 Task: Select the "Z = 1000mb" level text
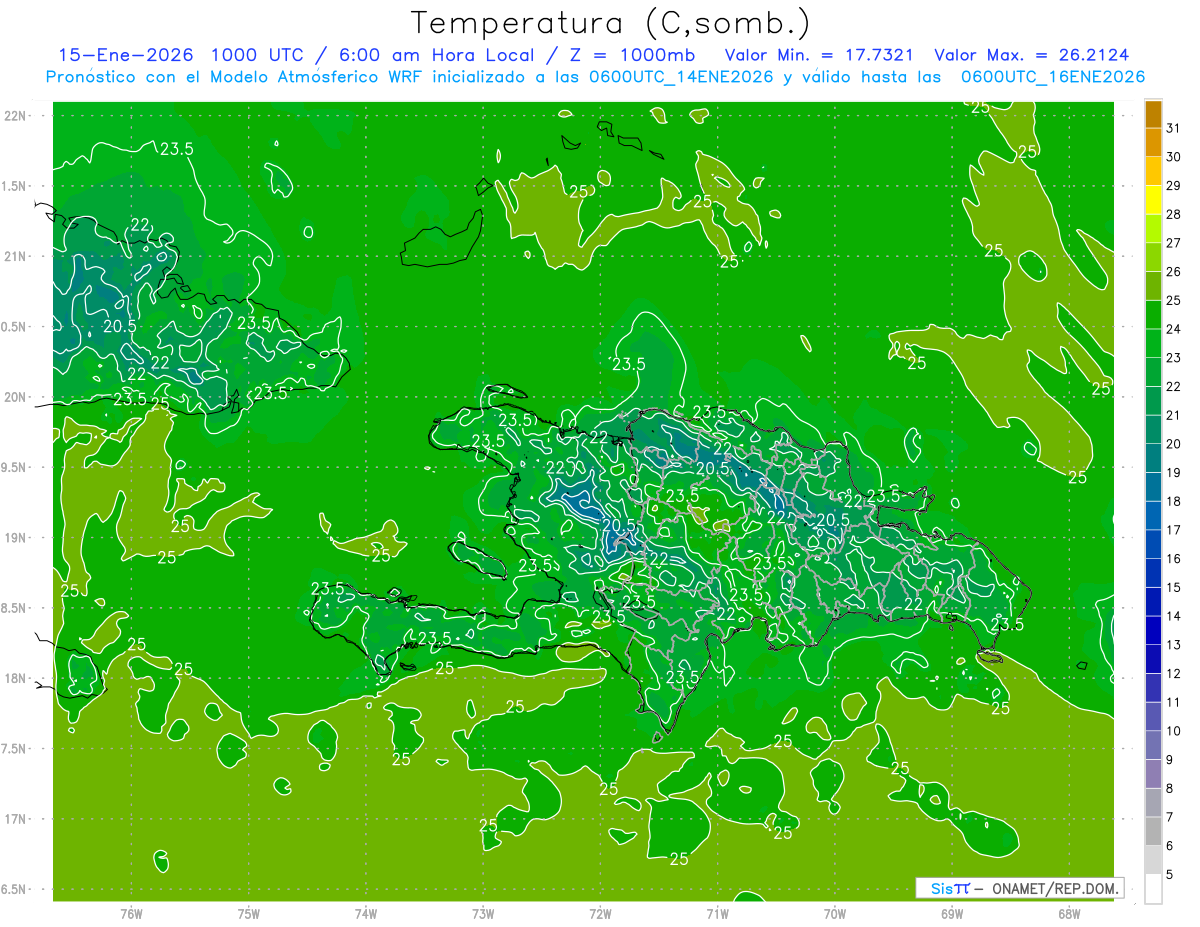(630, 55)
